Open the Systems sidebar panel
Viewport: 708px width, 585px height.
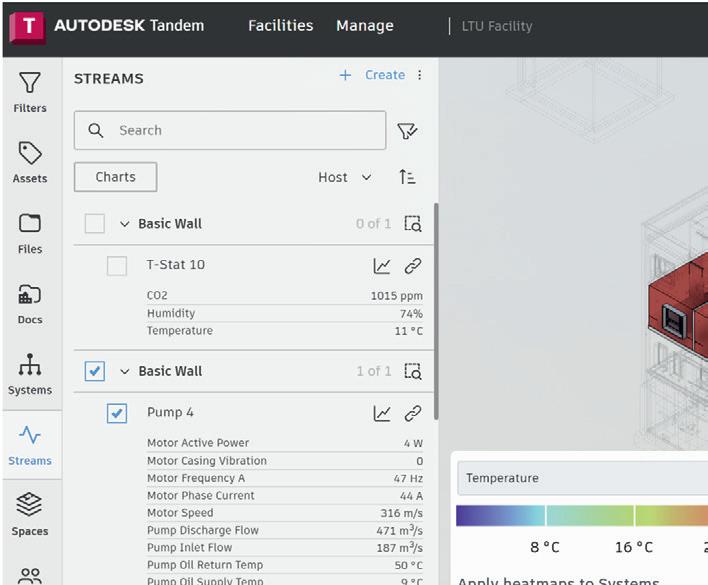click(x=30, y=375)
